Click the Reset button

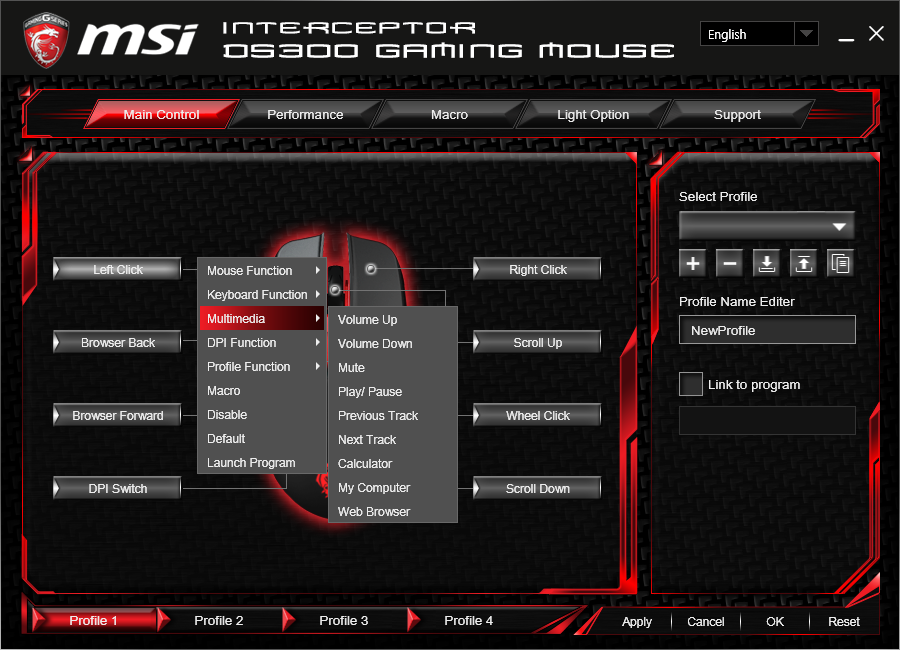844,622
